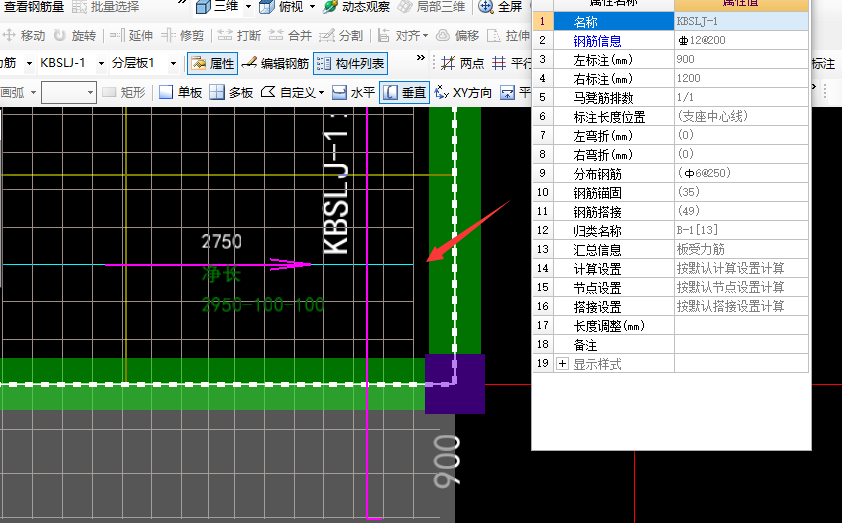Click the 打断 break tool
The width and height of the screenshot is (842, 523).
click(239, 35)
